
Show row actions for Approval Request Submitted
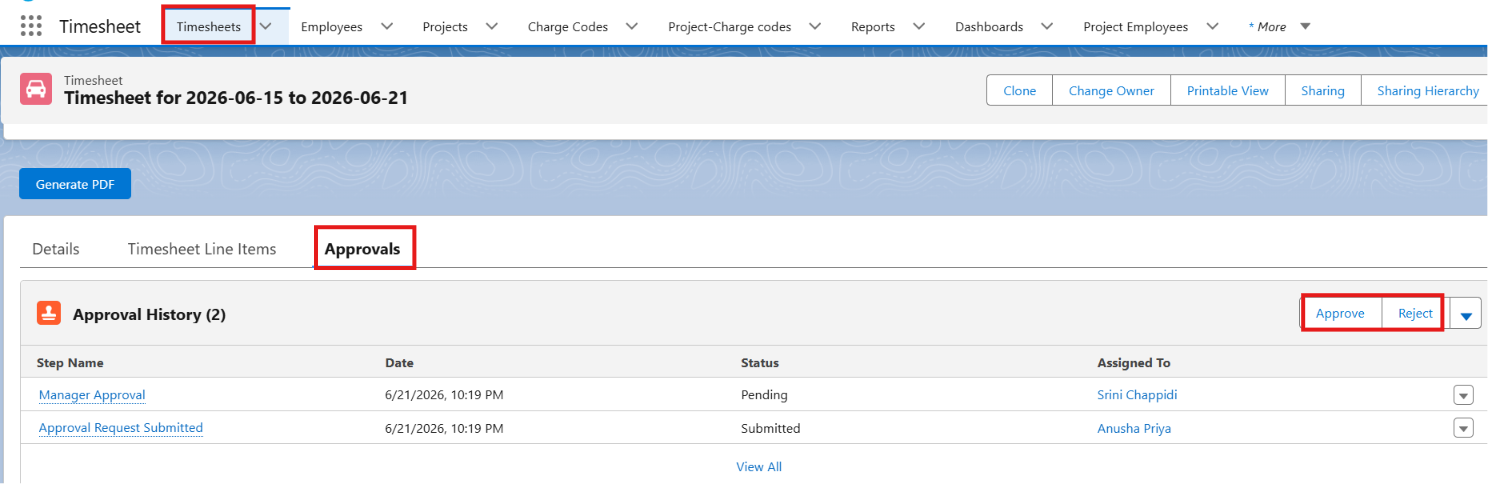click(1463, 429)
